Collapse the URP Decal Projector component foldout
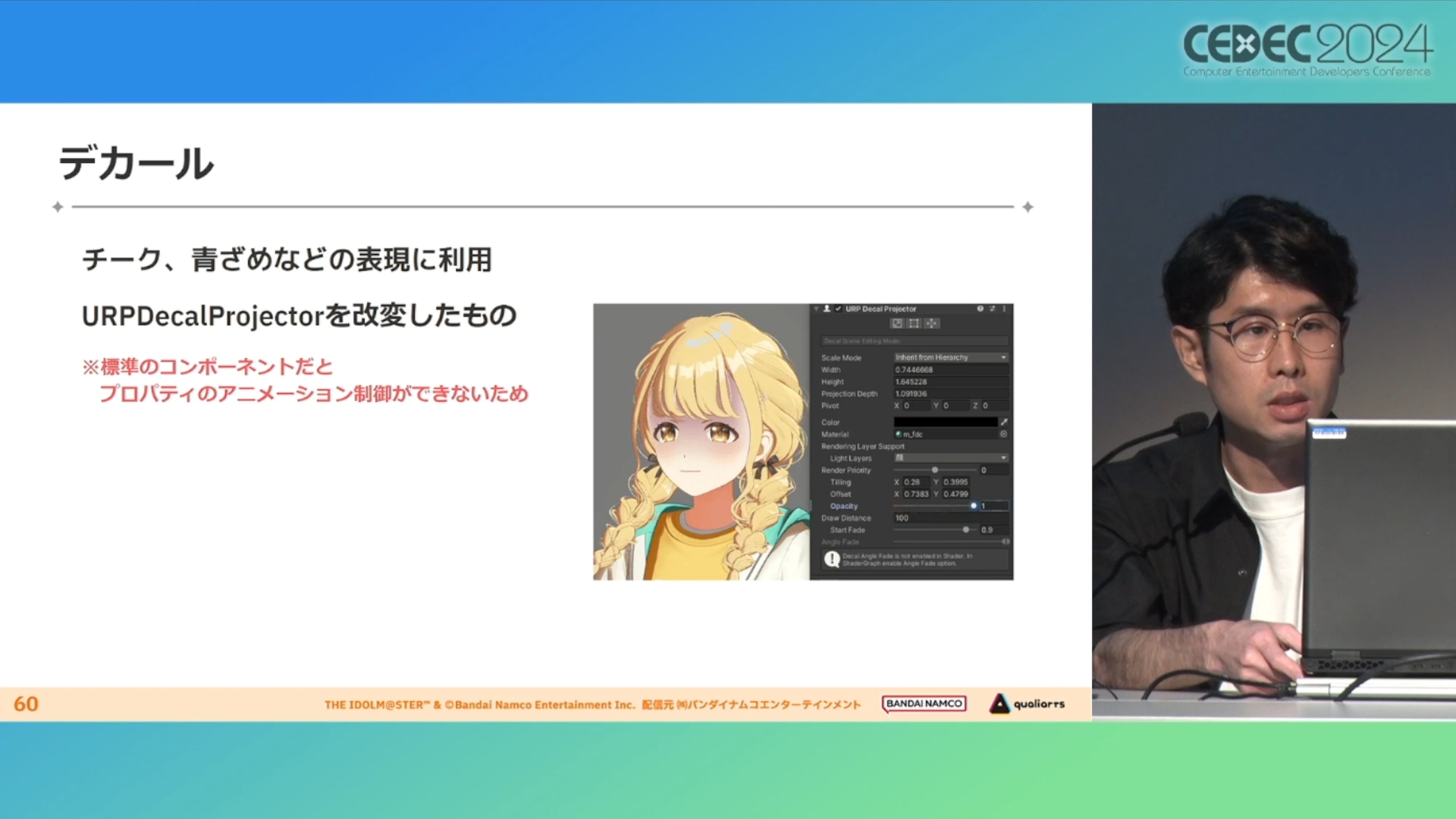This screenshot has height=819, width=1456. click(x=817, y=309)
